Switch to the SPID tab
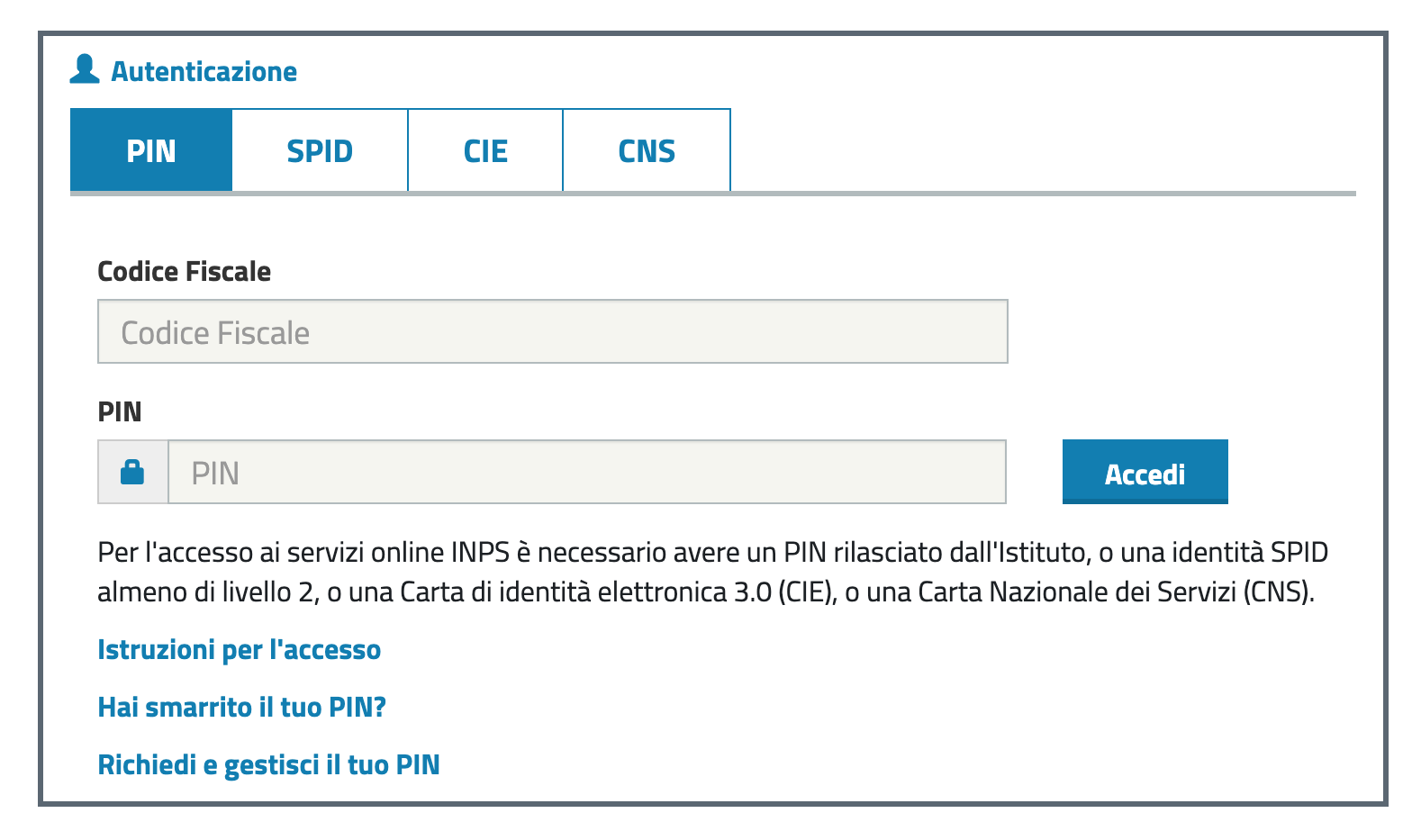Viewport: 1412px width, 840px height. 320,150
